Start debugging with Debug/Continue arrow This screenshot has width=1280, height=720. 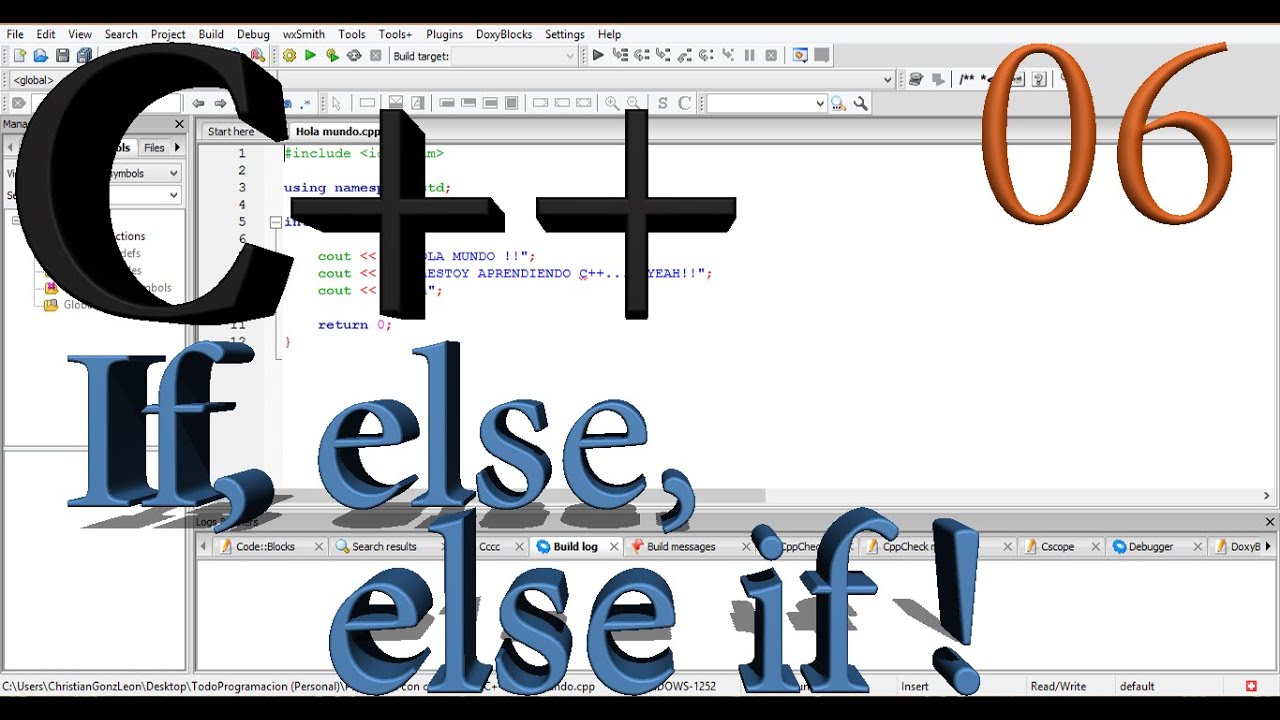598,56
